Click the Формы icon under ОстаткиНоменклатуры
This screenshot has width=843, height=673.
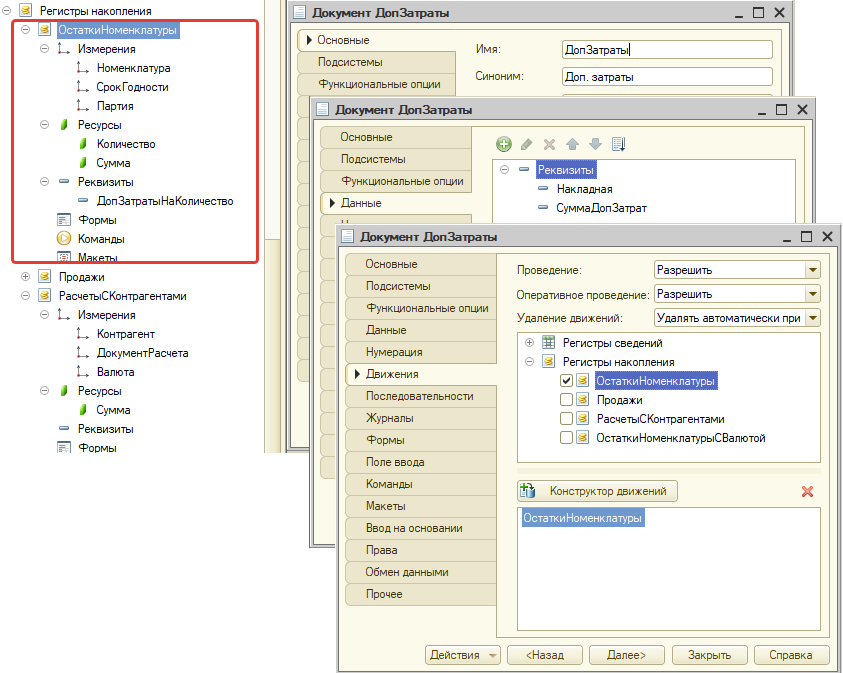64,220
